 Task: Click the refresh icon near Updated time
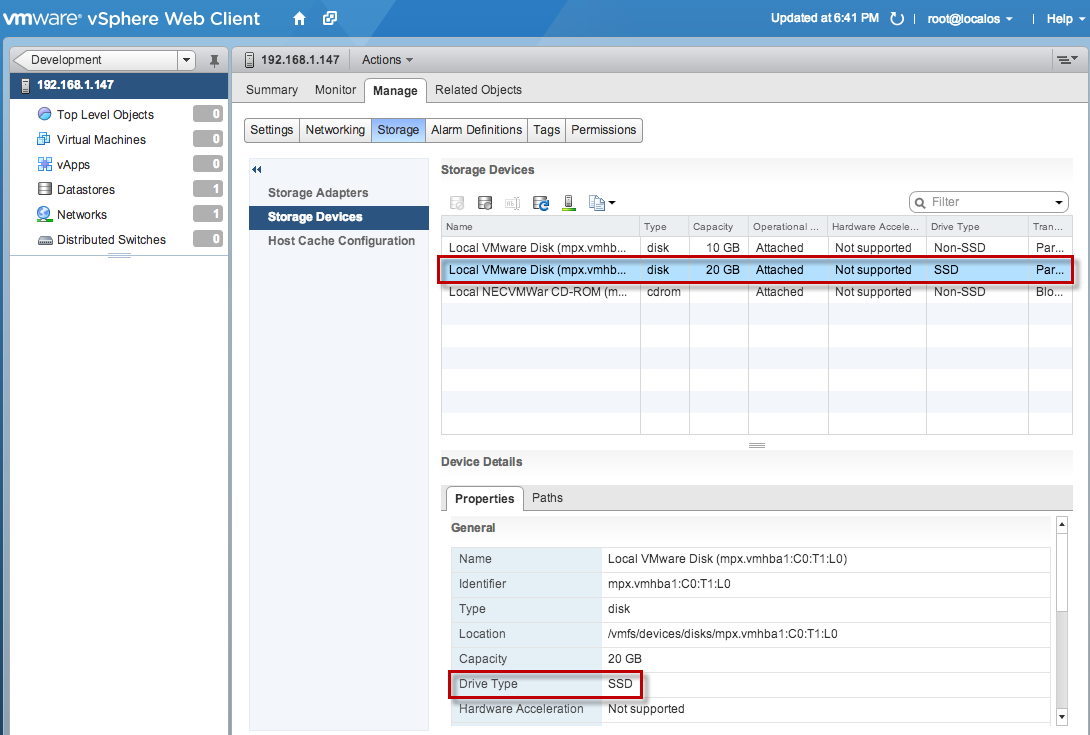[897, 19]
